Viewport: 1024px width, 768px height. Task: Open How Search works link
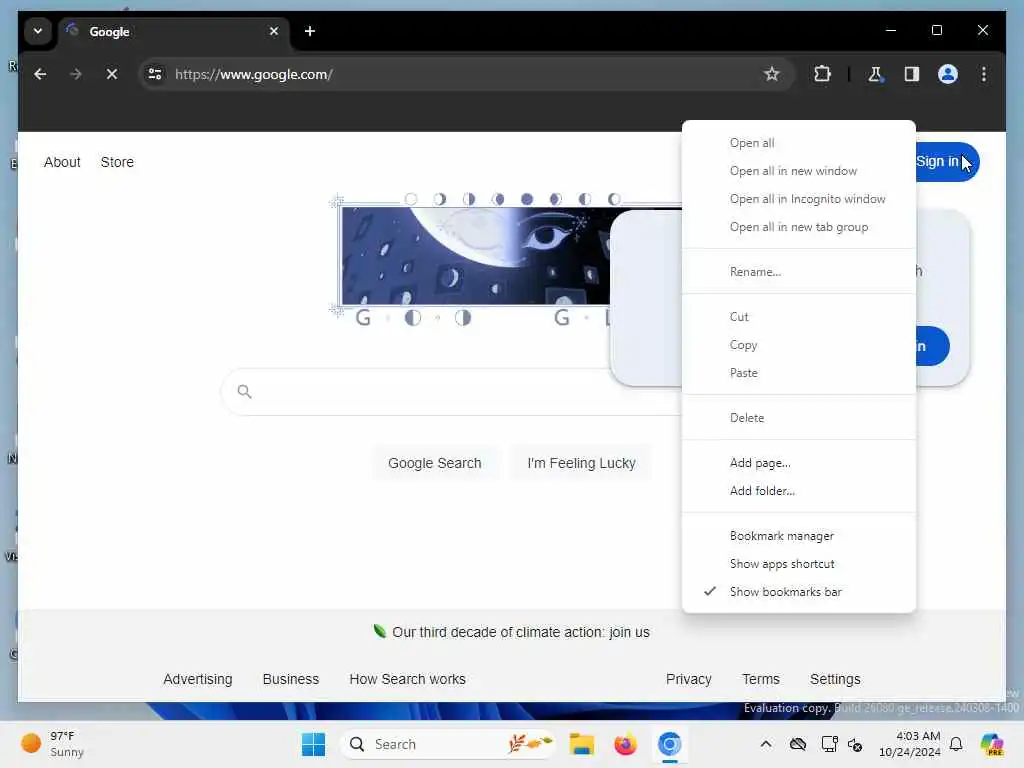click(408, 679)
